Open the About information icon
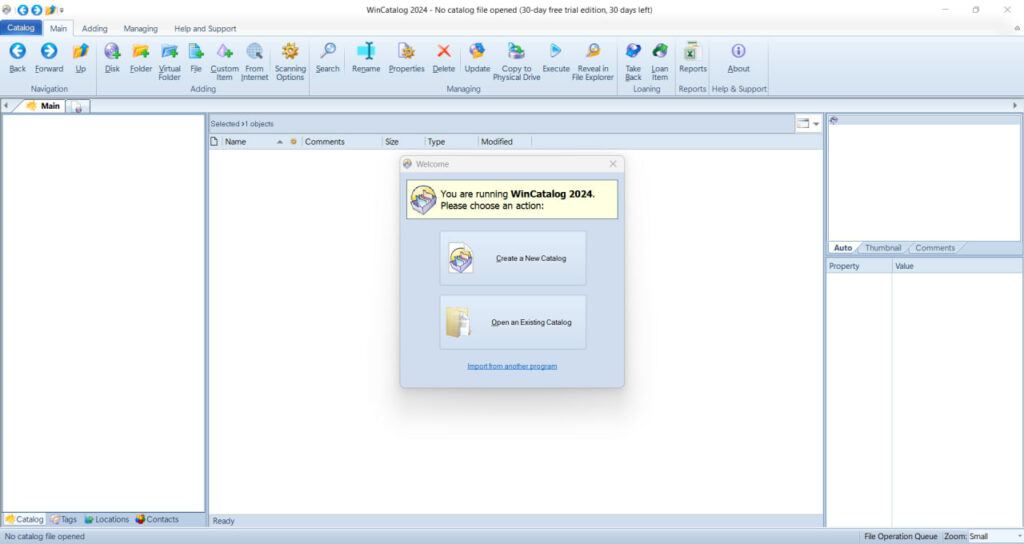 pos(739,51)
